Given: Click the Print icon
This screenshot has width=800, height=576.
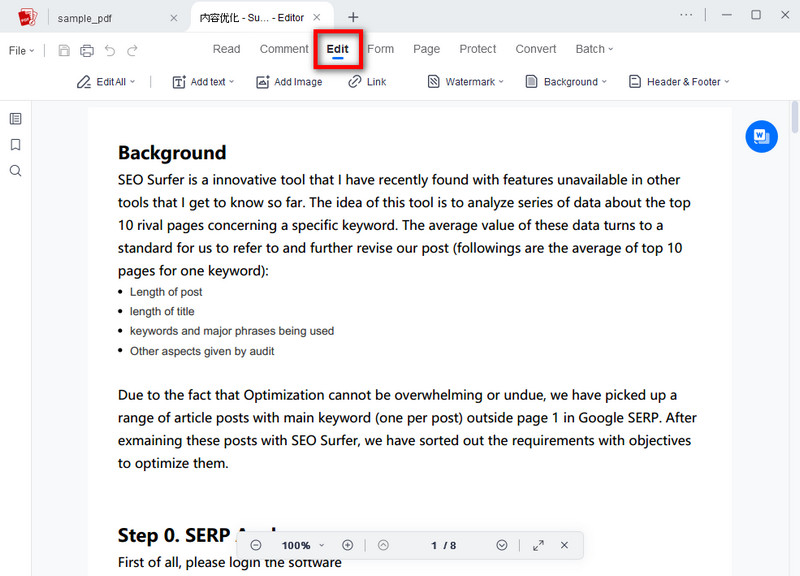Looking at the screenshot, I should click(87, 51).
